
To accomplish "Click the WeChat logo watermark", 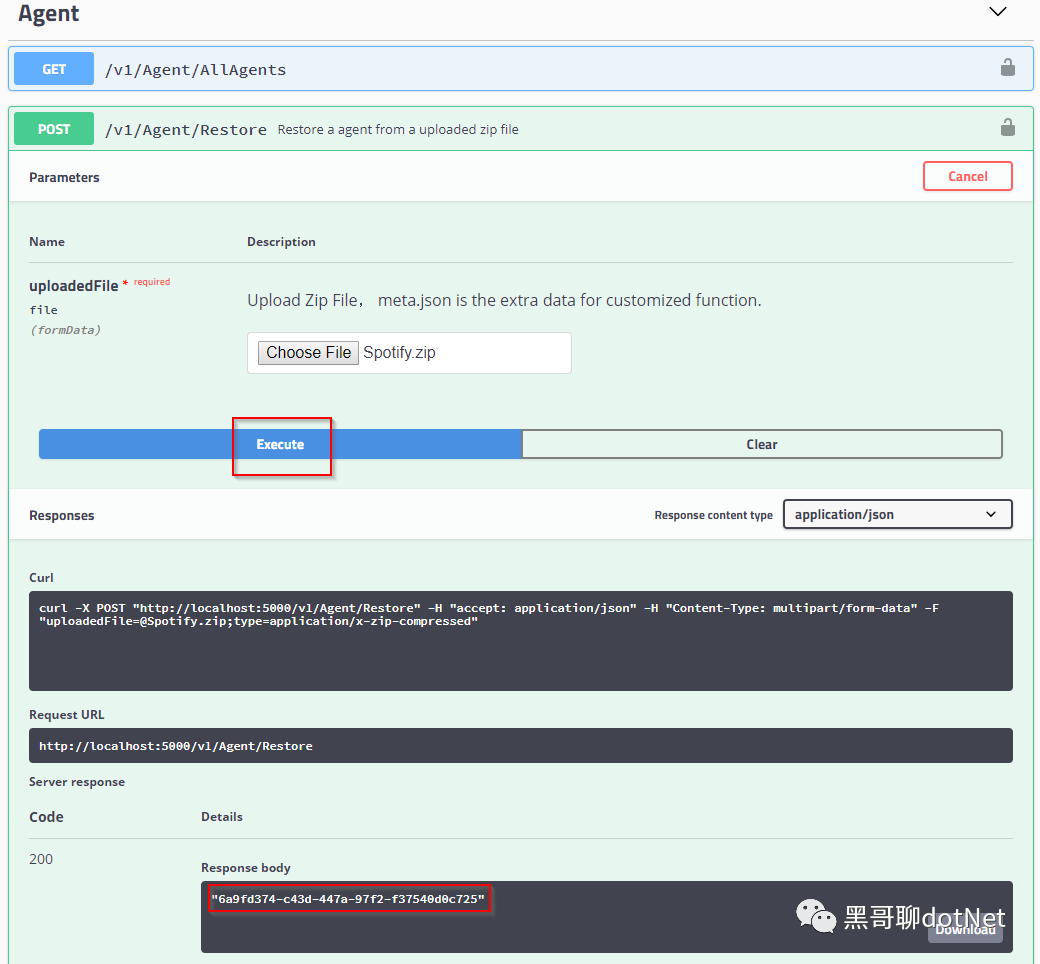I will [815, 916].
